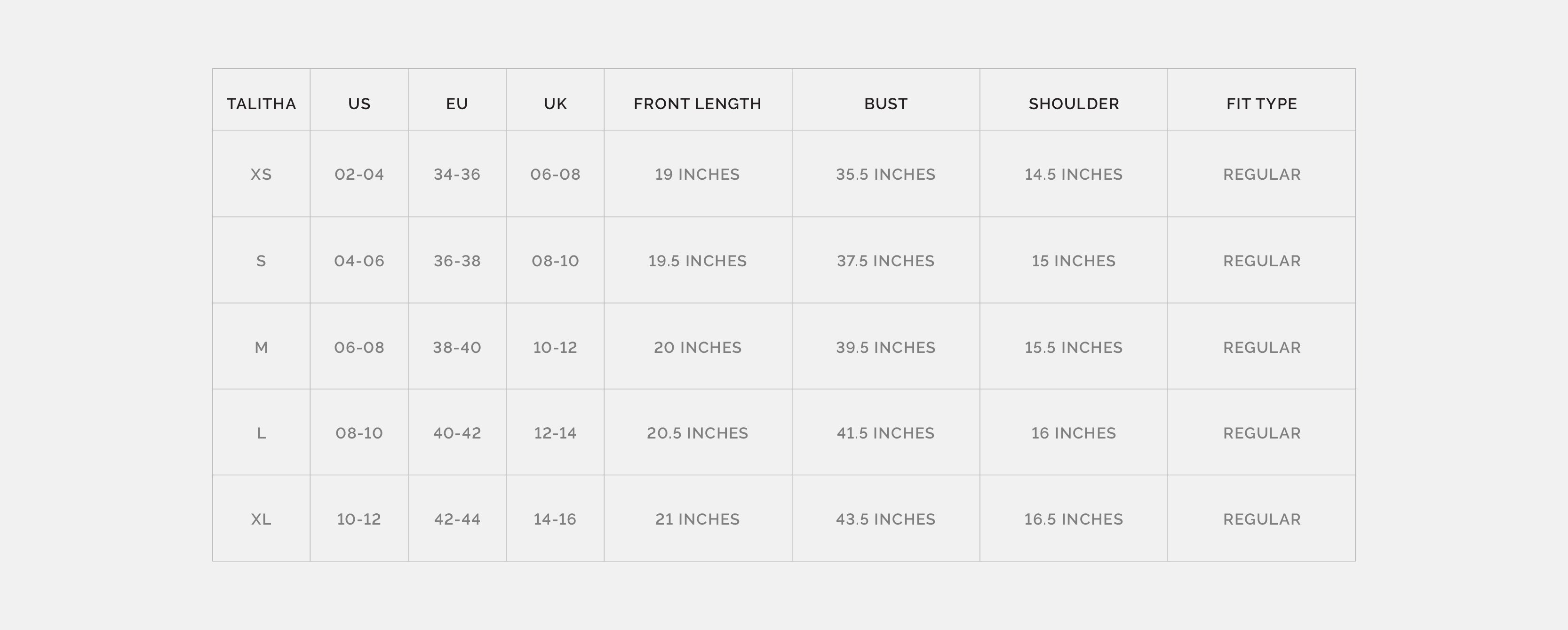This screenshot has width=1568, height=630.
Task: Click the EU column header
Action: [x=457, y=104]
